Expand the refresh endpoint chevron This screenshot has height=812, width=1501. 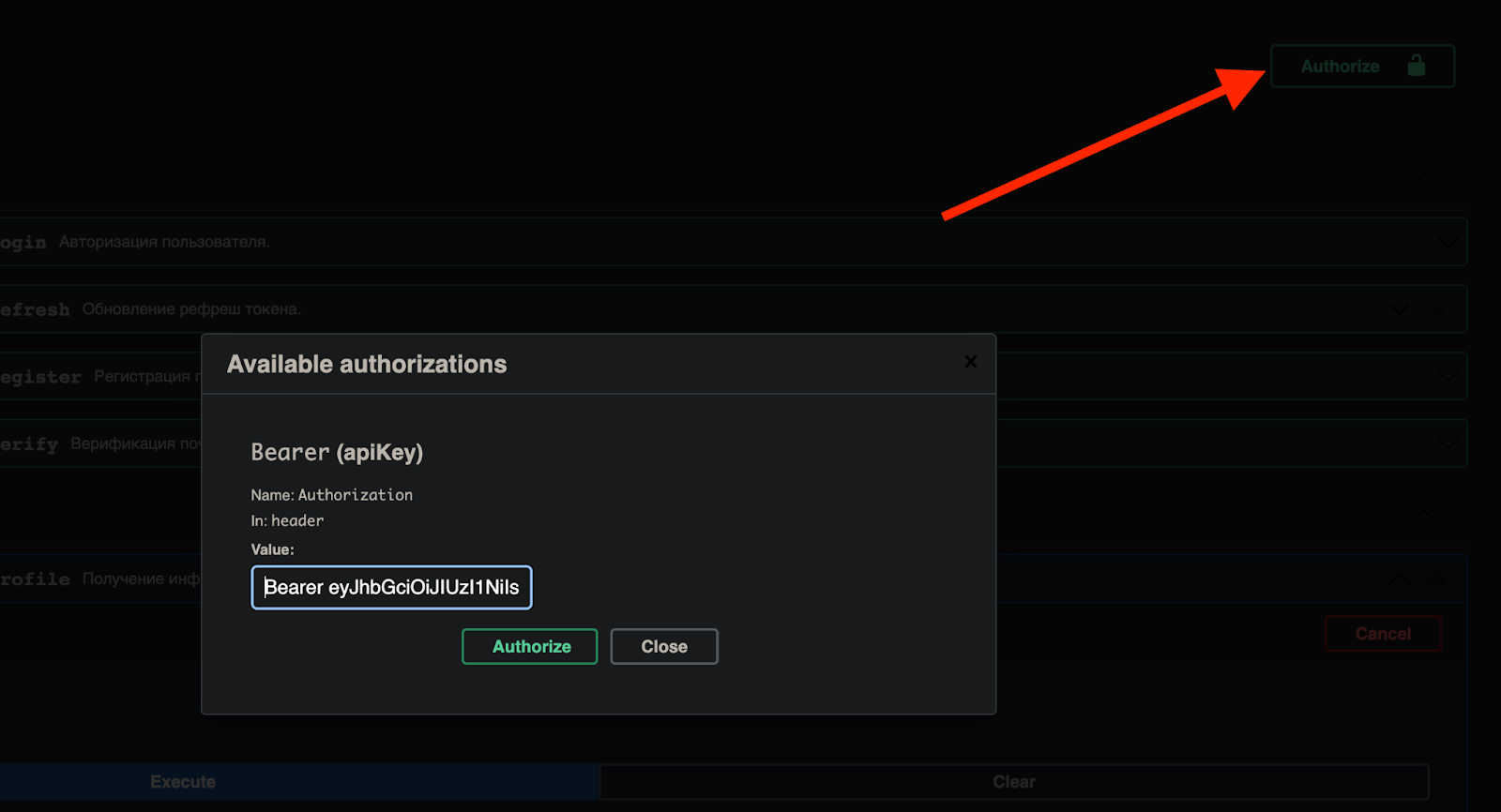point(1399,309)
